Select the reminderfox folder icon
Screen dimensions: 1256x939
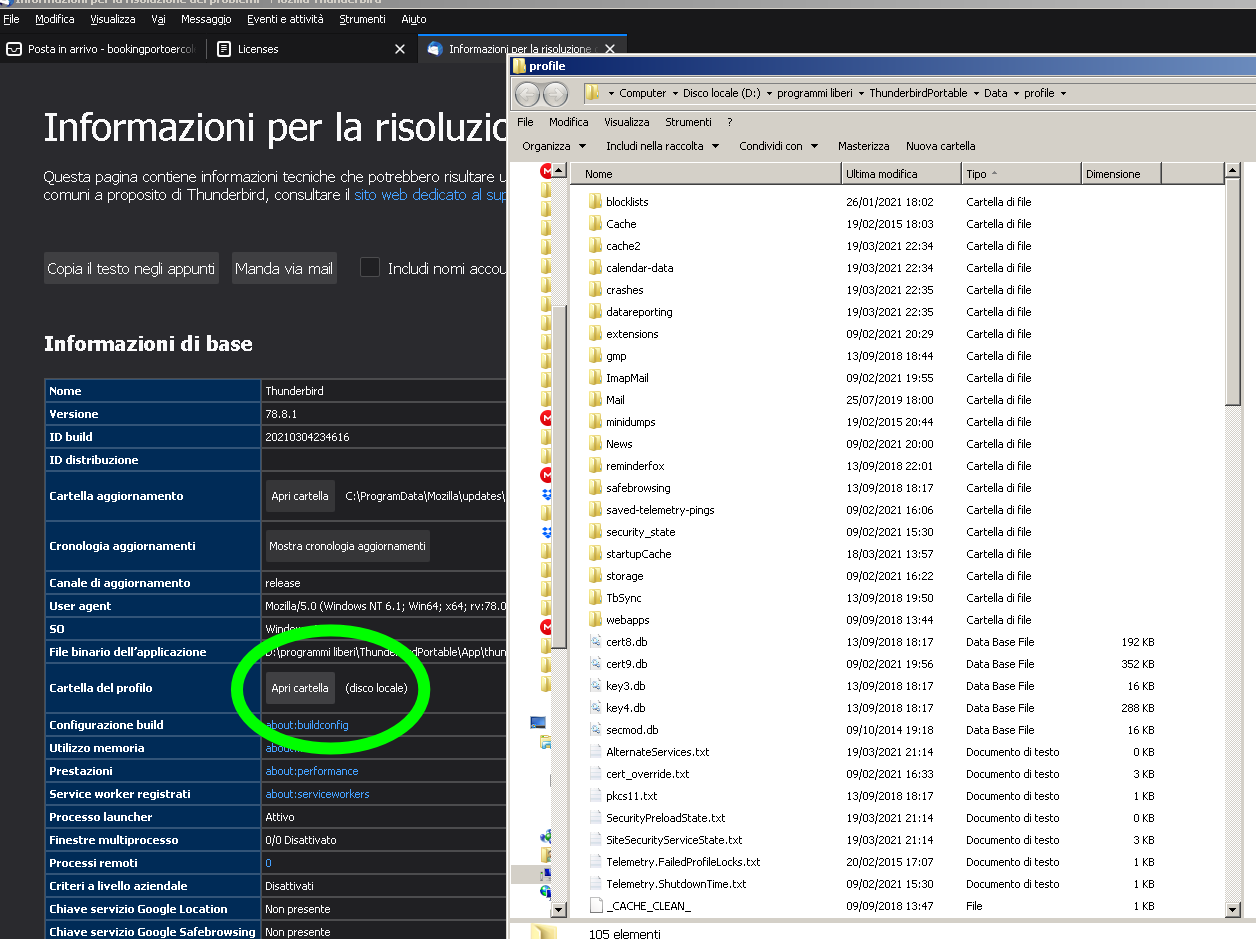(x=595, y=466)
